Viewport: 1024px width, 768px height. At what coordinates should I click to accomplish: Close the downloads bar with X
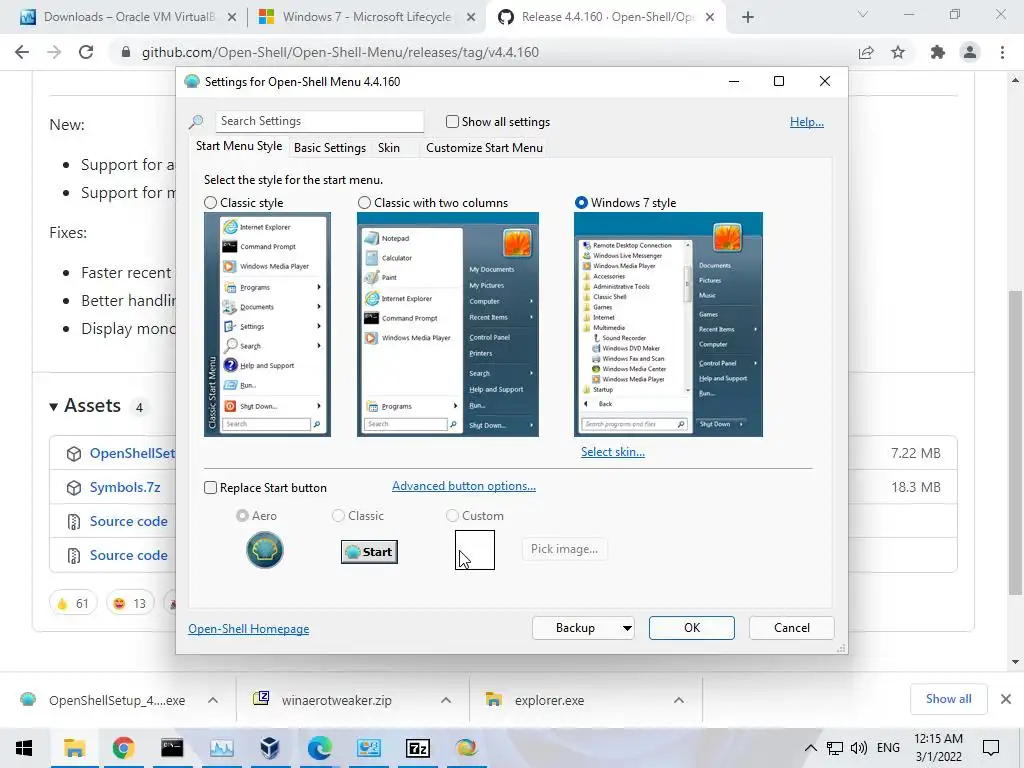pos(1006,699)
